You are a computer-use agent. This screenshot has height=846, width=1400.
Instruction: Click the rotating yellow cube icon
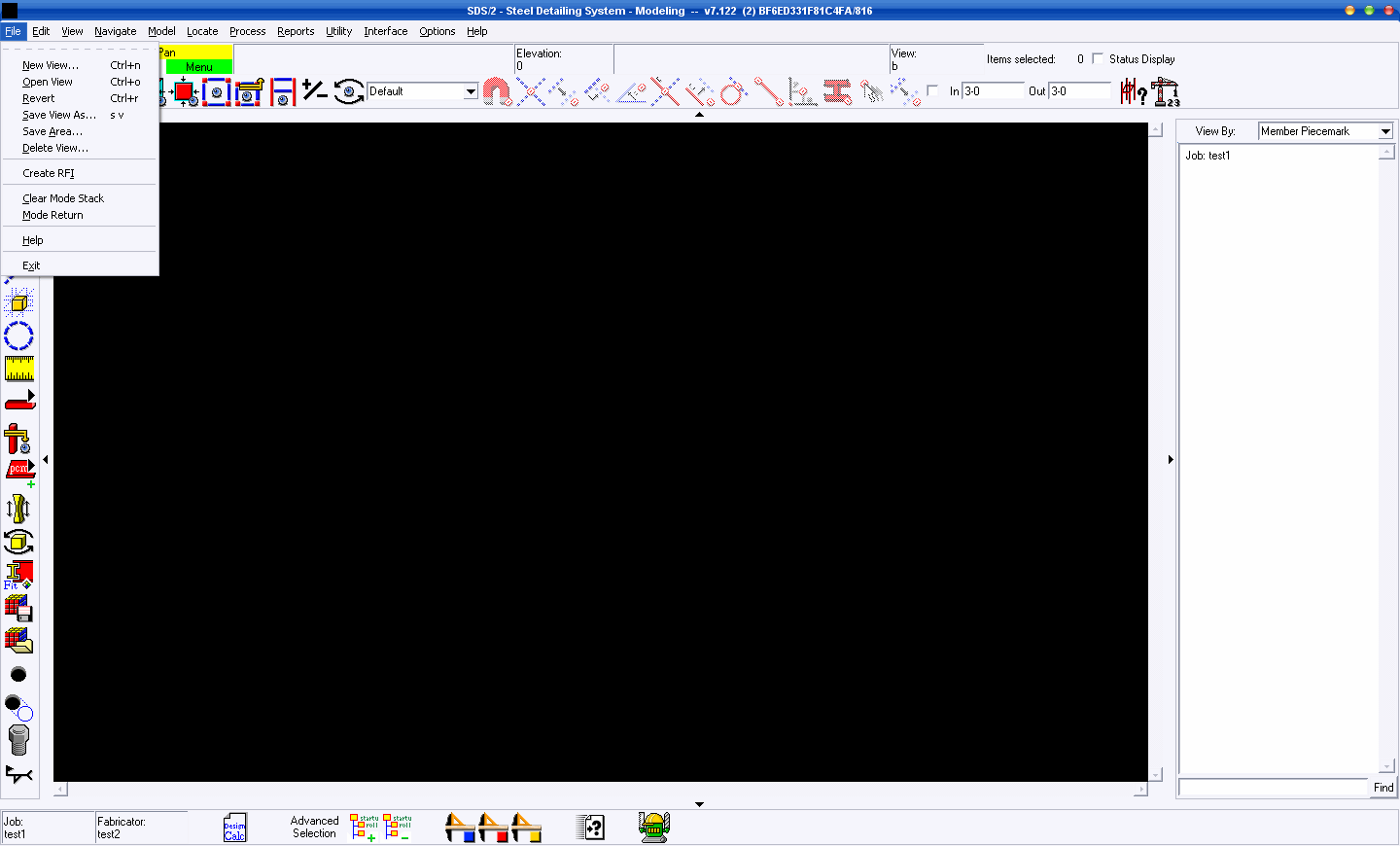click(x=18, y=542)
